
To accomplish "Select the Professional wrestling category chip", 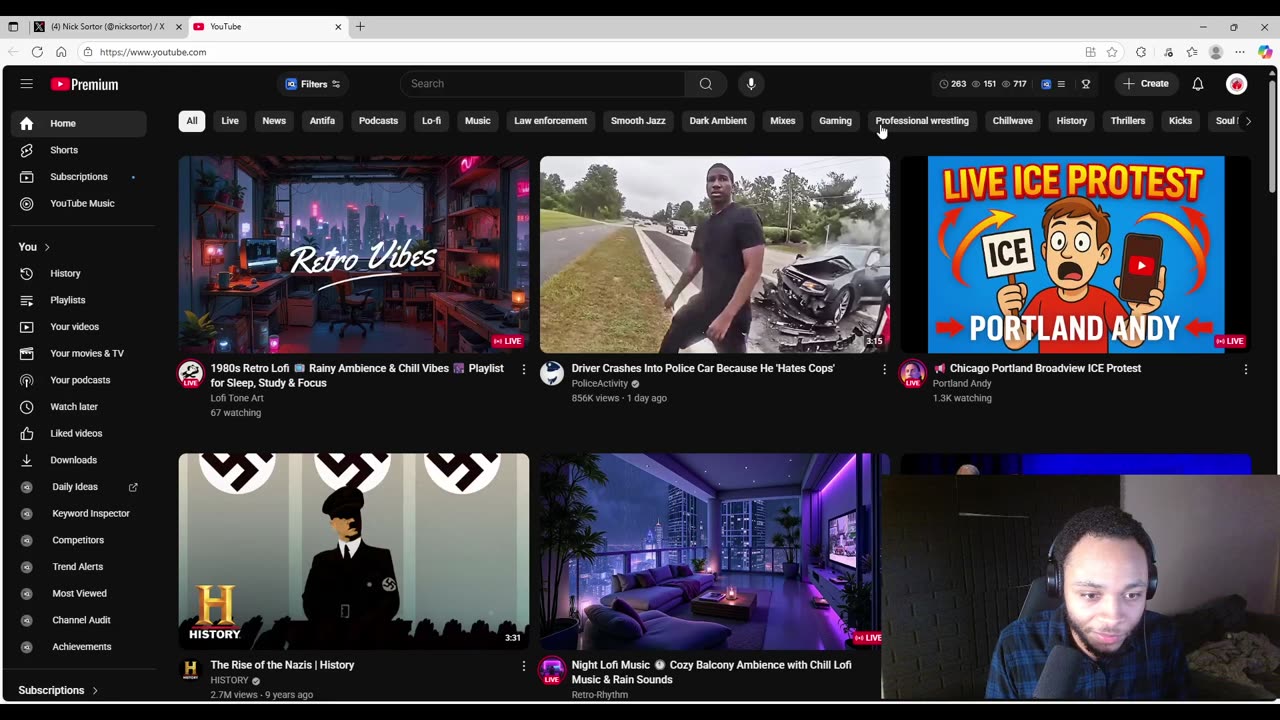I will click(x=922, y=121).
